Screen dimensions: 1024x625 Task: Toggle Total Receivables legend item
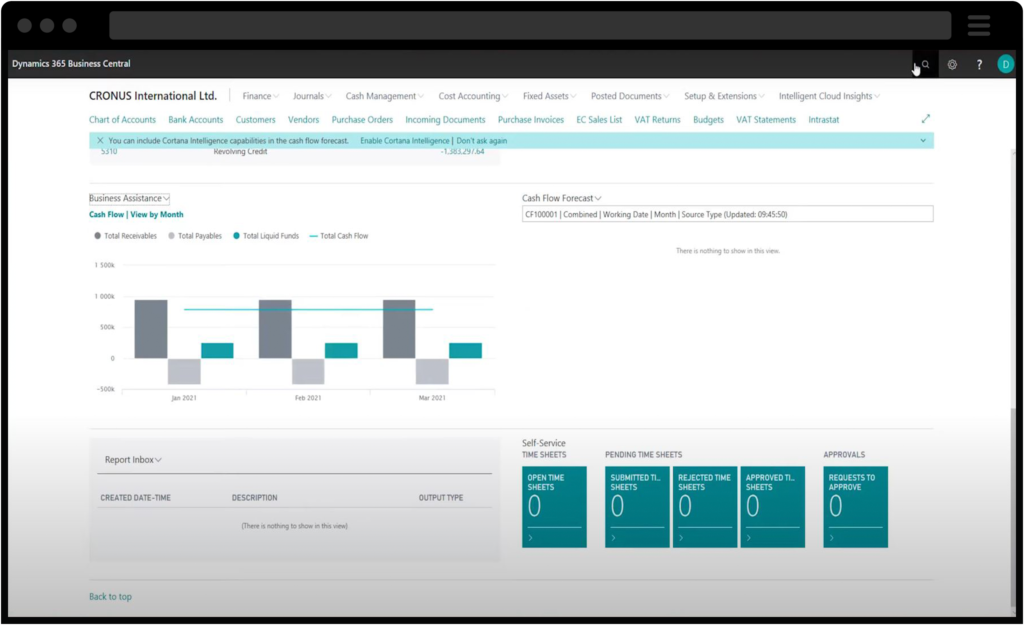[x=125, y=236]
